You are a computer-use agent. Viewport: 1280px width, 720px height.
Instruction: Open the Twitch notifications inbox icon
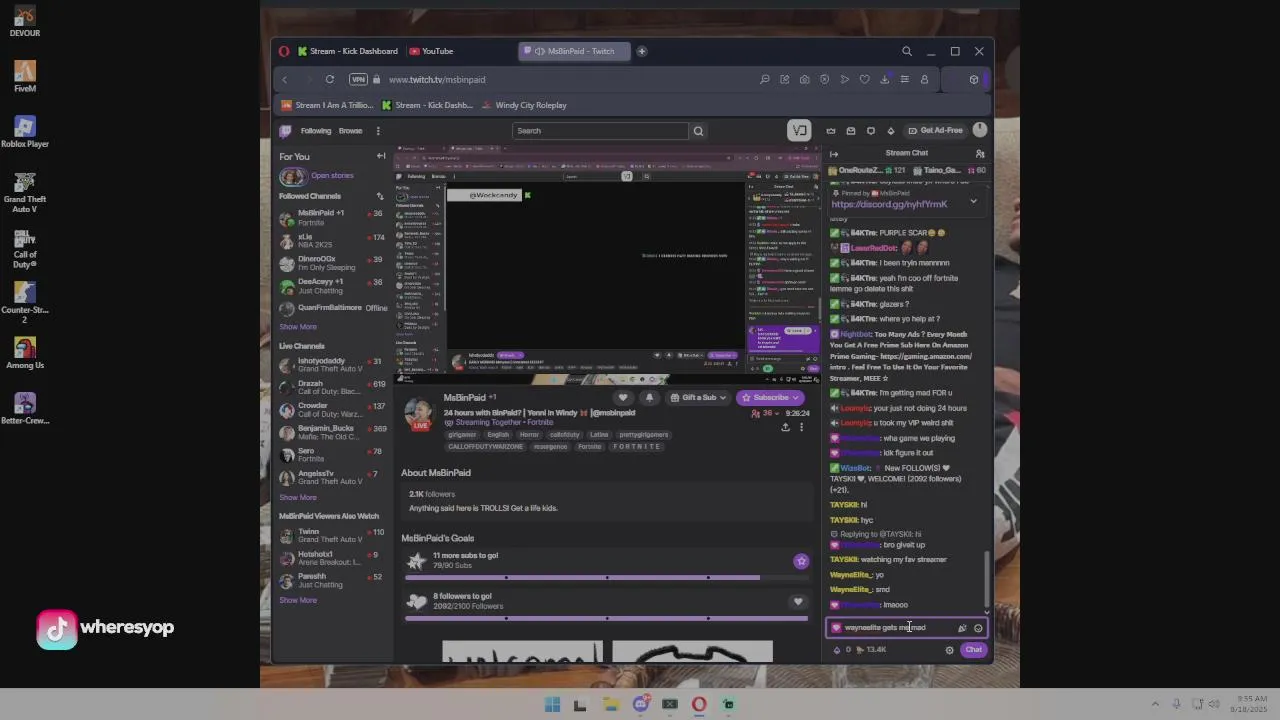851,131
